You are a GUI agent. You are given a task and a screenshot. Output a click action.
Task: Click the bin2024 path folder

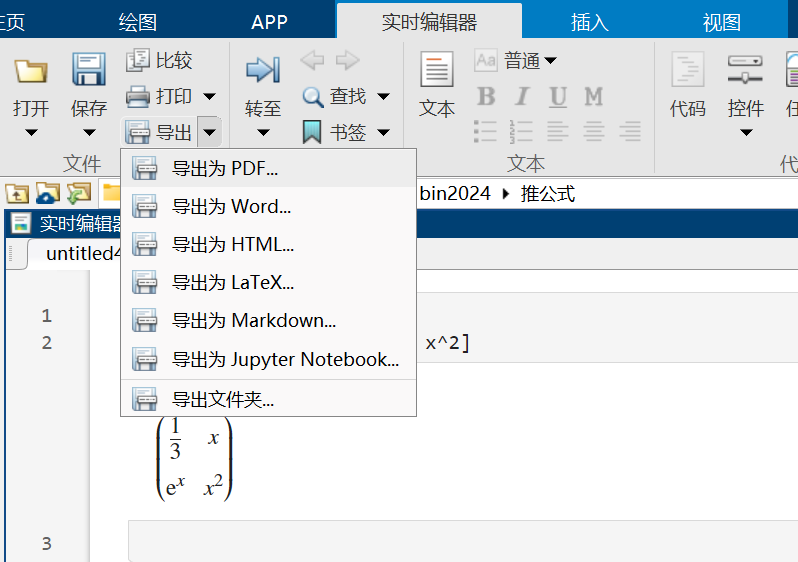tap(455, 193)
